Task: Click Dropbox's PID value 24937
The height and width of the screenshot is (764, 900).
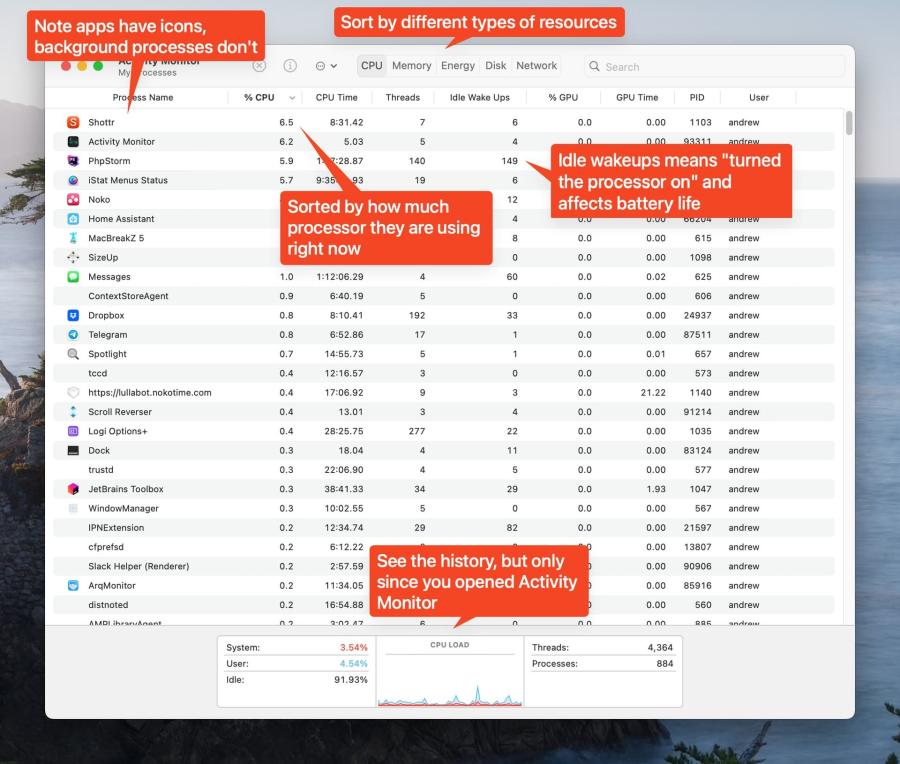Action: (697, 315)
